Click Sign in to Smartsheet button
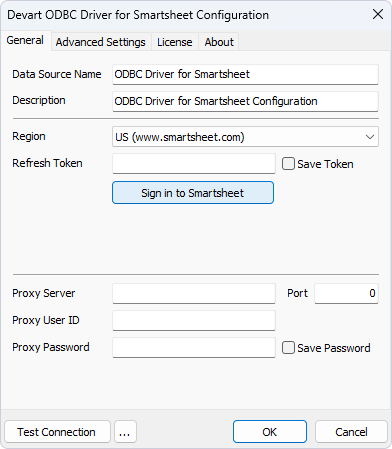This screenshot has height=449, width=392. tap(193, 193)
